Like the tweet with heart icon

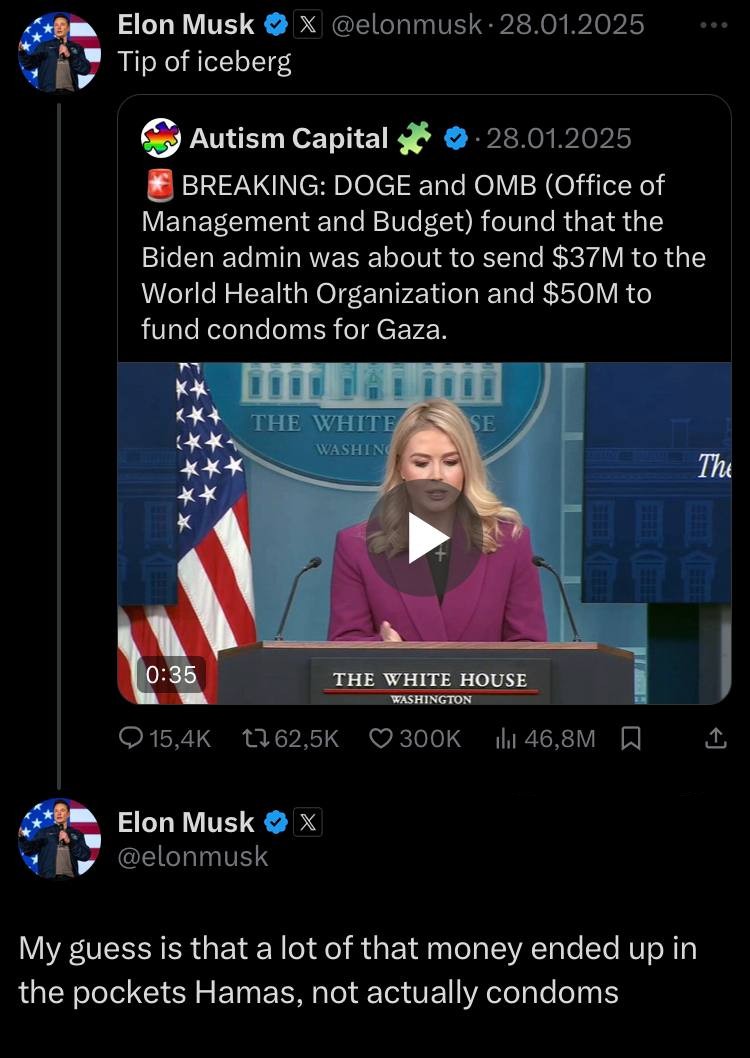[381, 739]
